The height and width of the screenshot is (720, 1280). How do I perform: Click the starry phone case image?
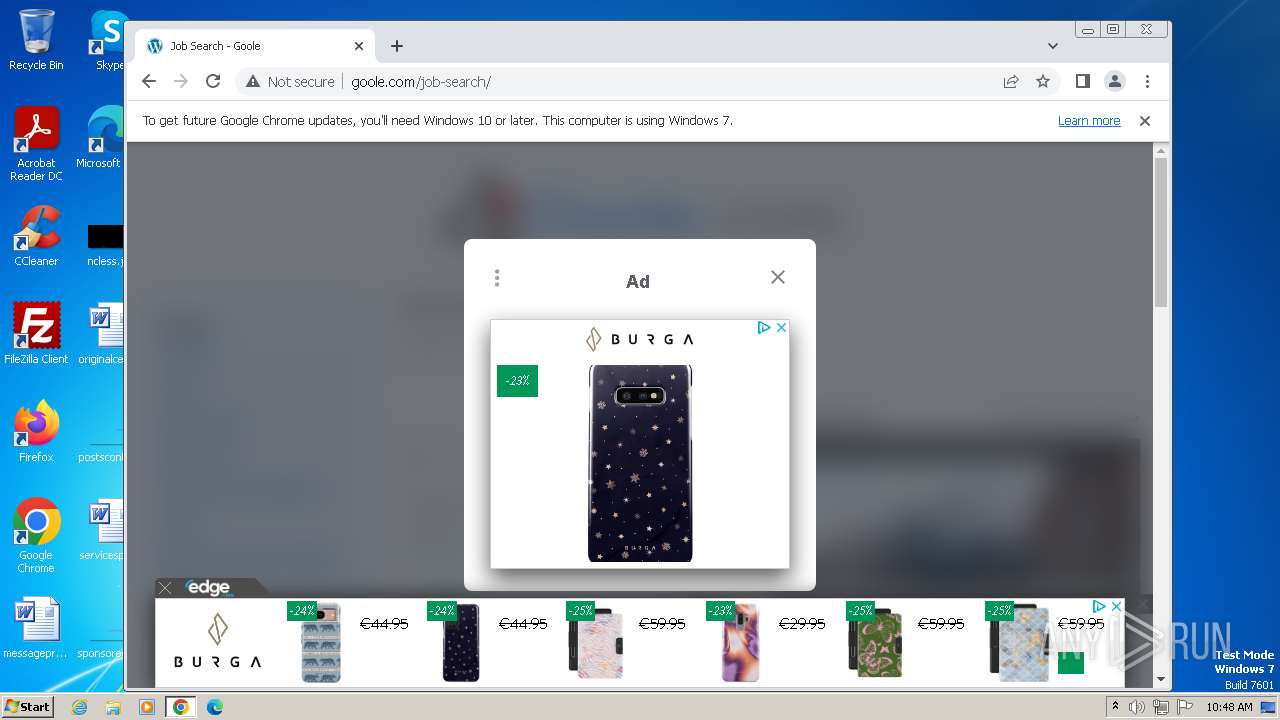pyautogui.click(x=640, y=463)
